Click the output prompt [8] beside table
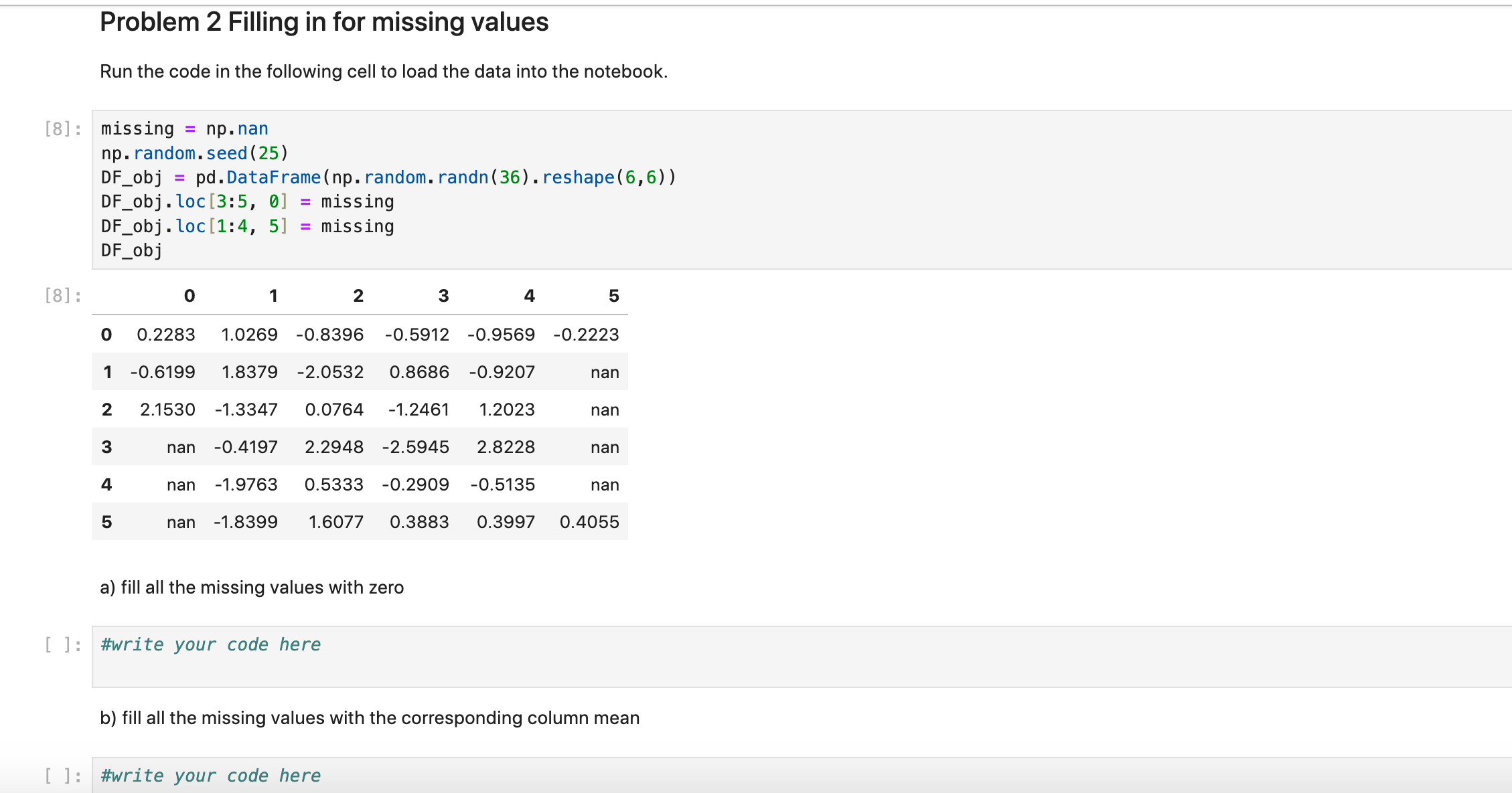Viewport: 1512px width, 793px height. coord(63,295)
